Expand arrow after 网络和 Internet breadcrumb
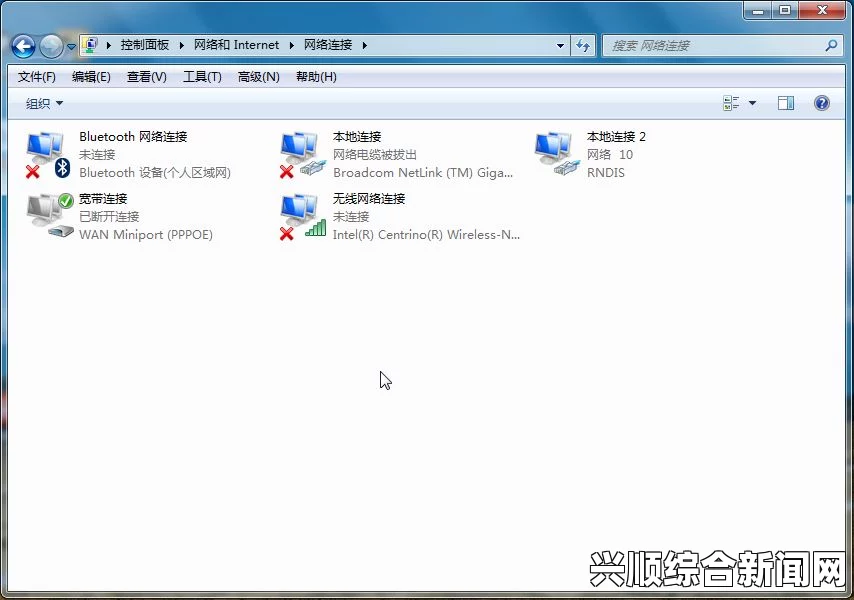The height and width of the screenshot is (600, 854). pyautogui.click(x=291, y=45)
